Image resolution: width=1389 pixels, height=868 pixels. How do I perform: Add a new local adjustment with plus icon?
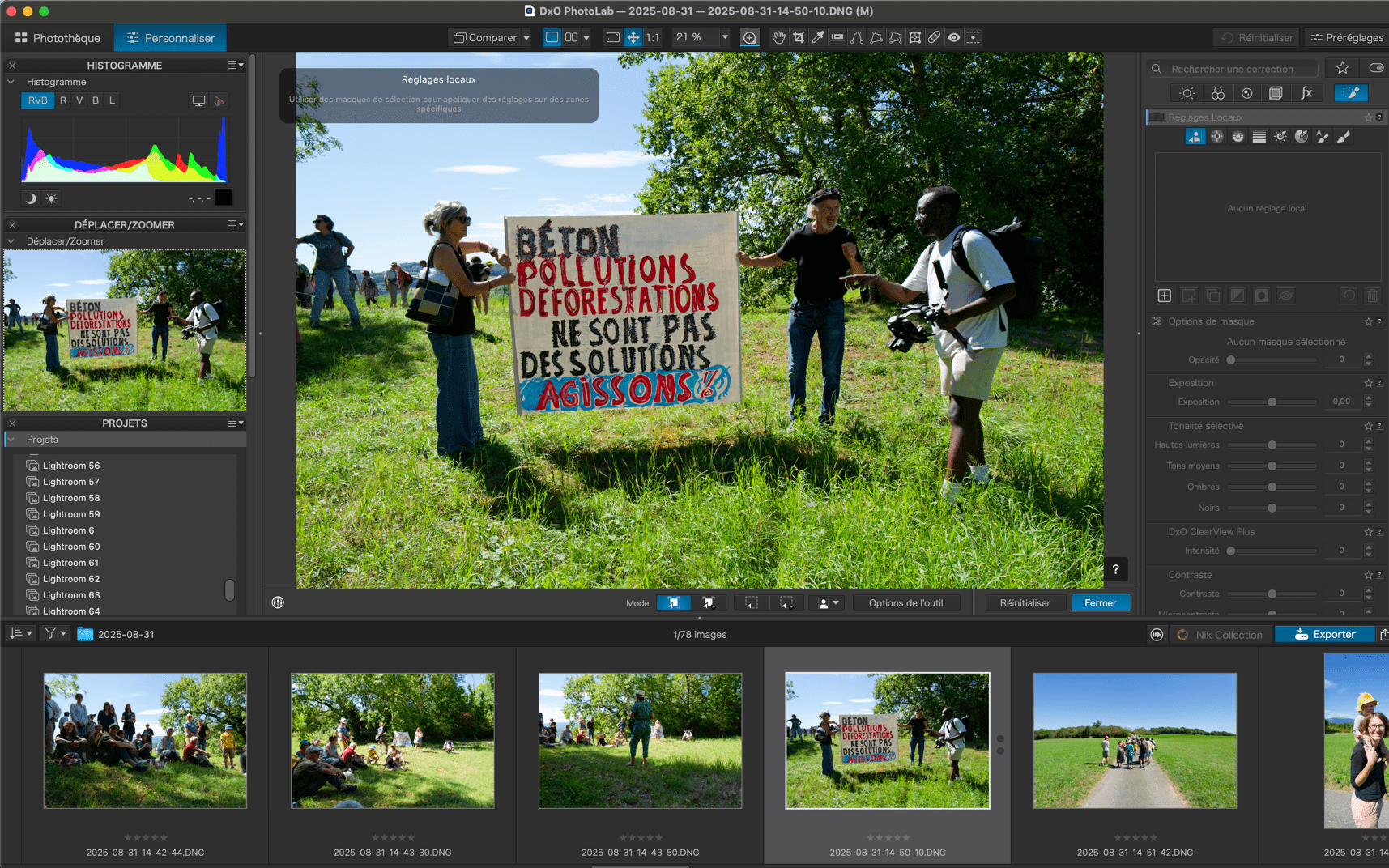[x=1165, y=296]
